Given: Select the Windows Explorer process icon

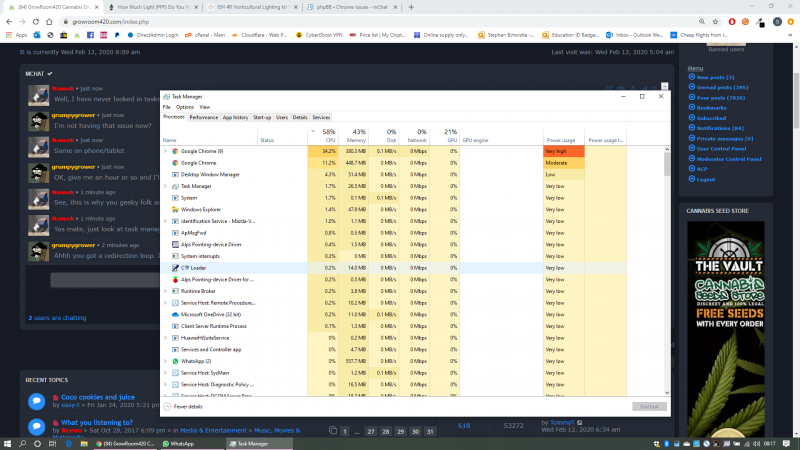Looking at the screenshot, I should (175, 209).
